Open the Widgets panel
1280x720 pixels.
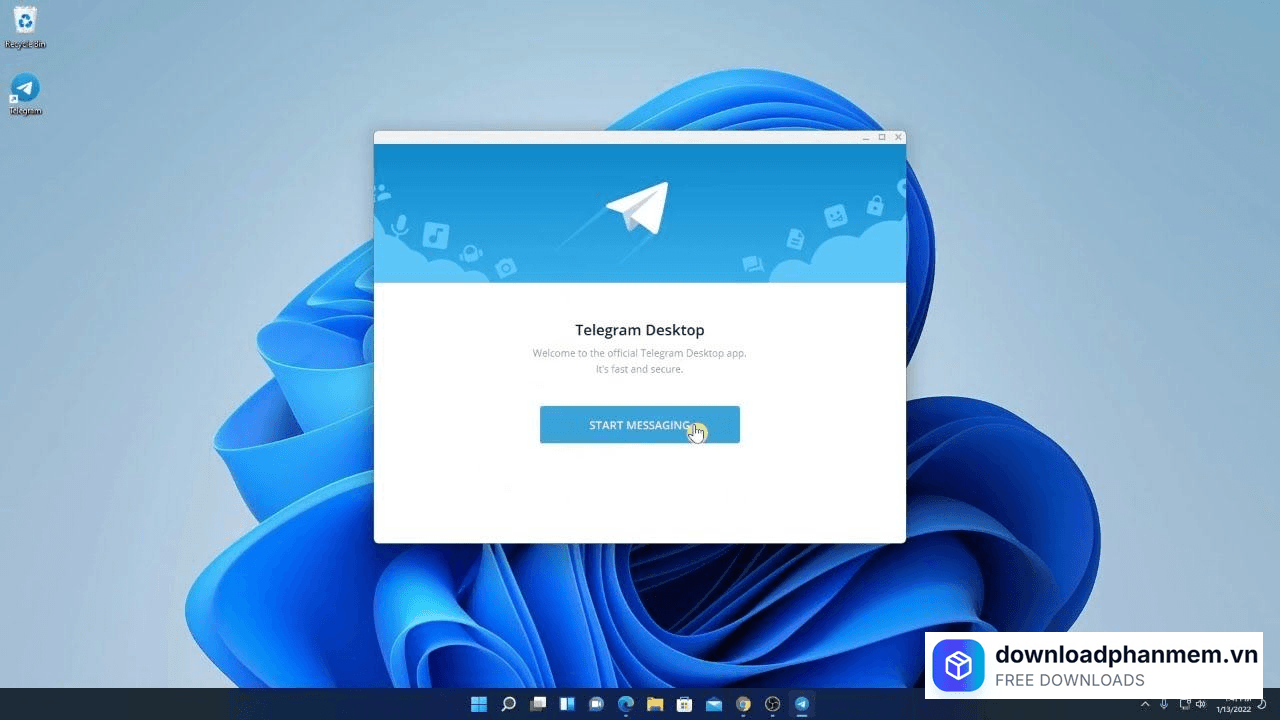pyautogui.click(x=567, y=703)
